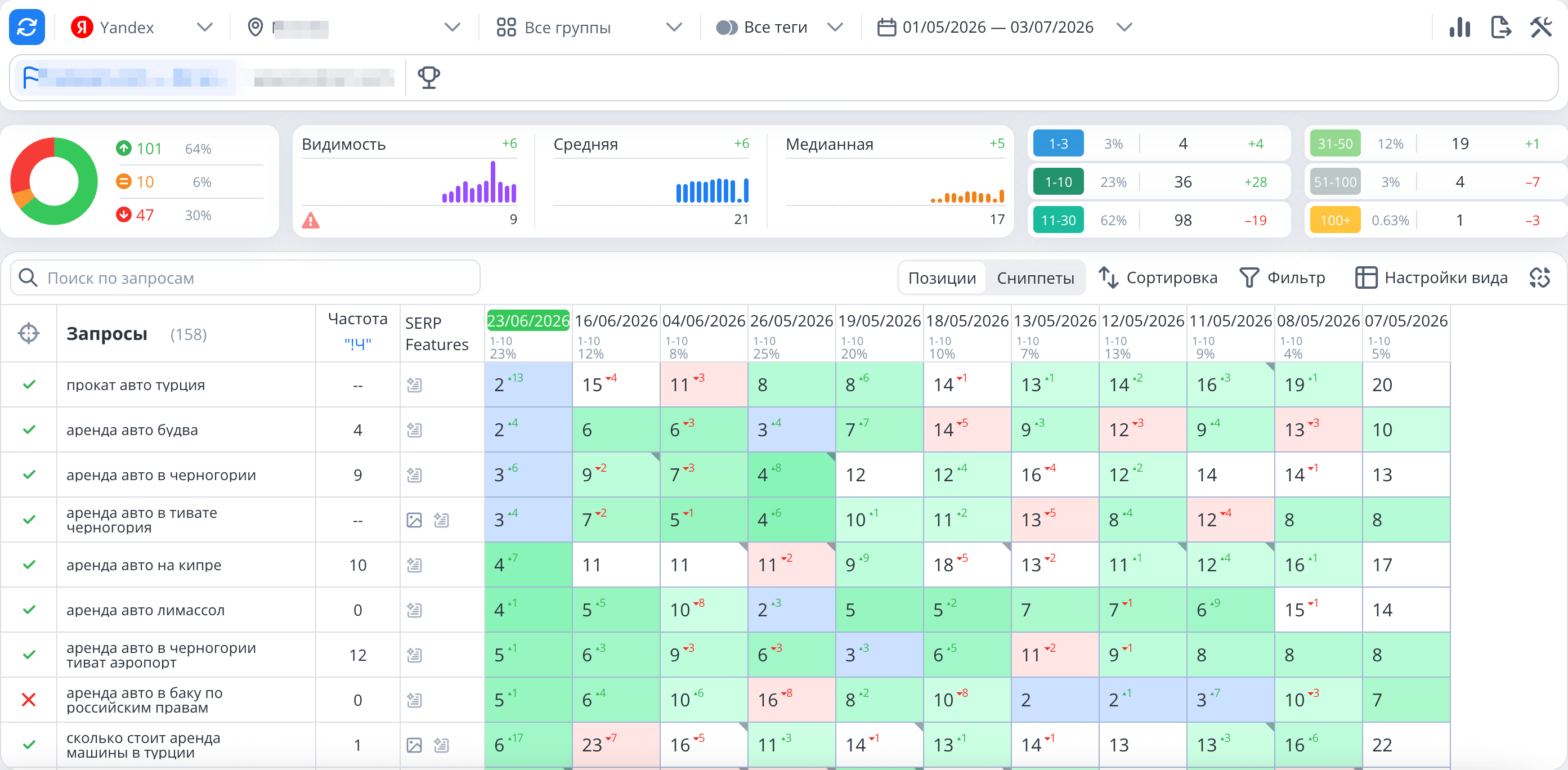This screenshot has width=1568, height=770.
Task: Click SERP snippet icon for прокат авто турция
Action: tap(414, 384)
